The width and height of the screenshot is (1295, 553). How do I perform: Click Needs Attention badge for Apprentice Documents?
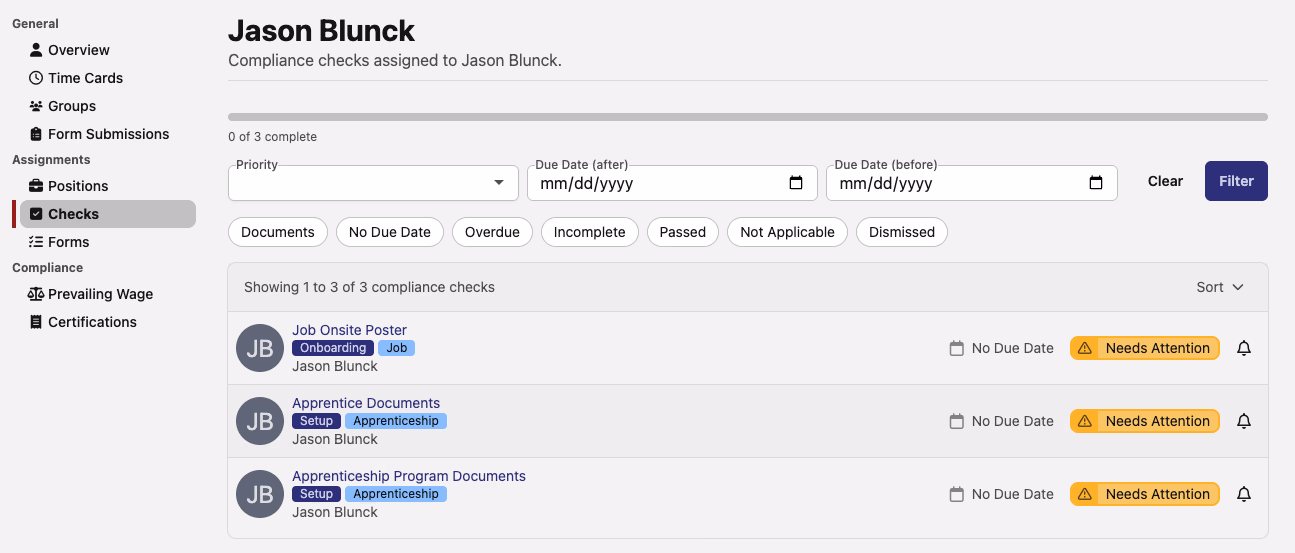[x=1145, y=421]
